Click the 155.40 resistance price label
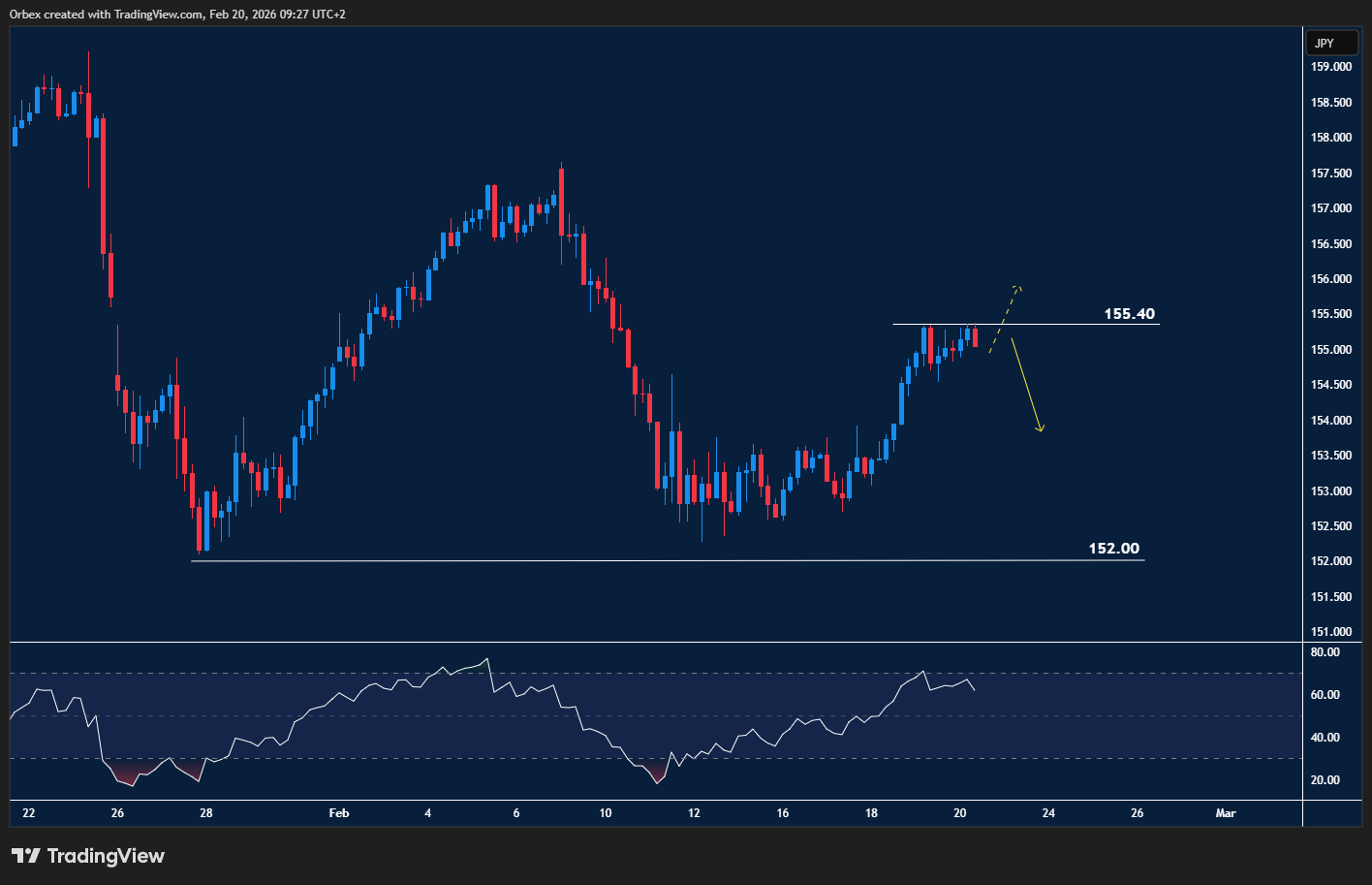The width and height of the screenshot is (1372, 885). [x=1129, y=314]
